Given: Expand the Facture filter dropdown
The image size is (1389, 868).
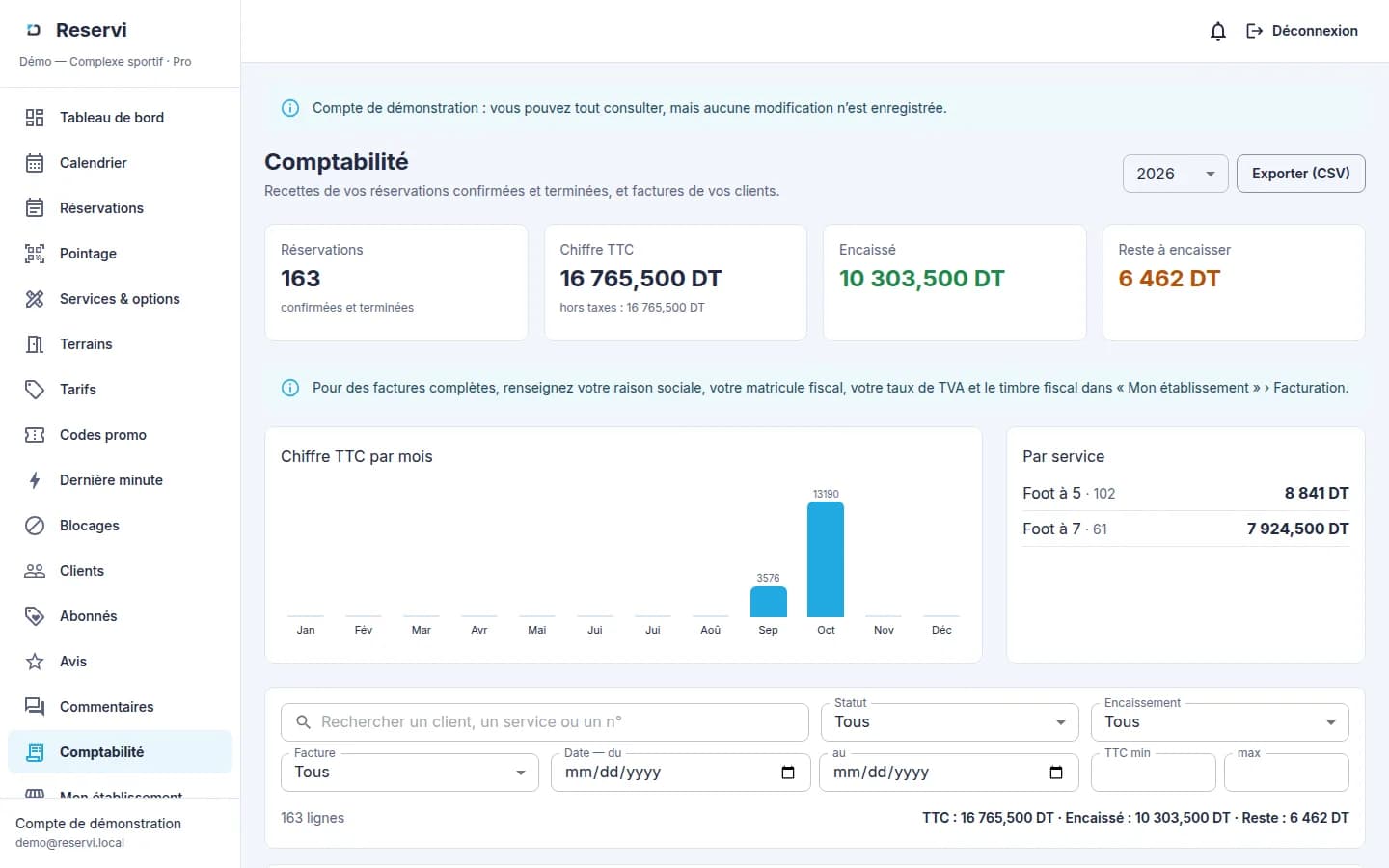Looking at the screenshot, I should (410, 773).
